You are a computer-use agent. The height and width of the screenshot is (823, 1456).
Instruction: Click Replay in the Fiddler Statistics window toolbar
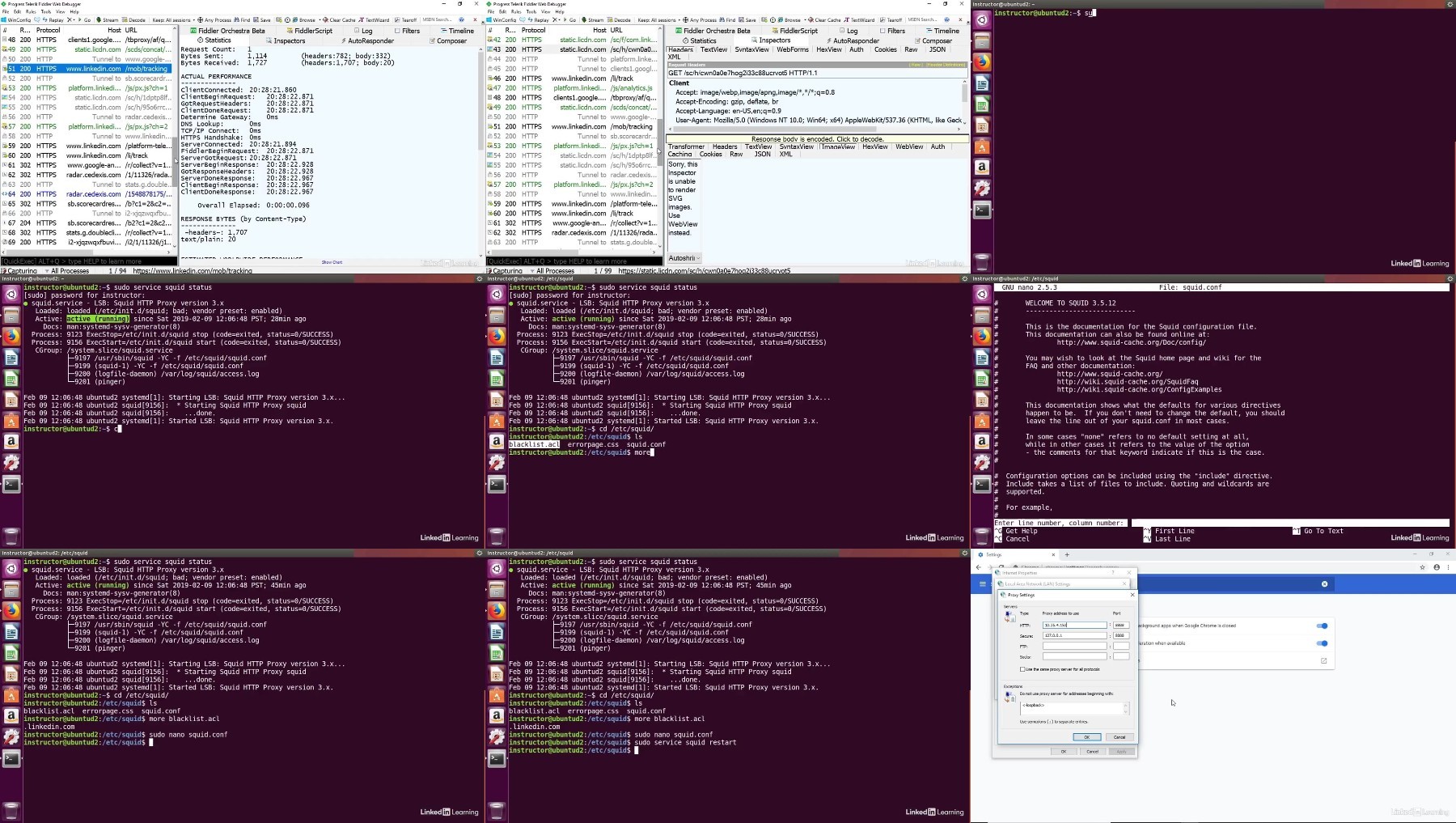click(x=53, y=19)
